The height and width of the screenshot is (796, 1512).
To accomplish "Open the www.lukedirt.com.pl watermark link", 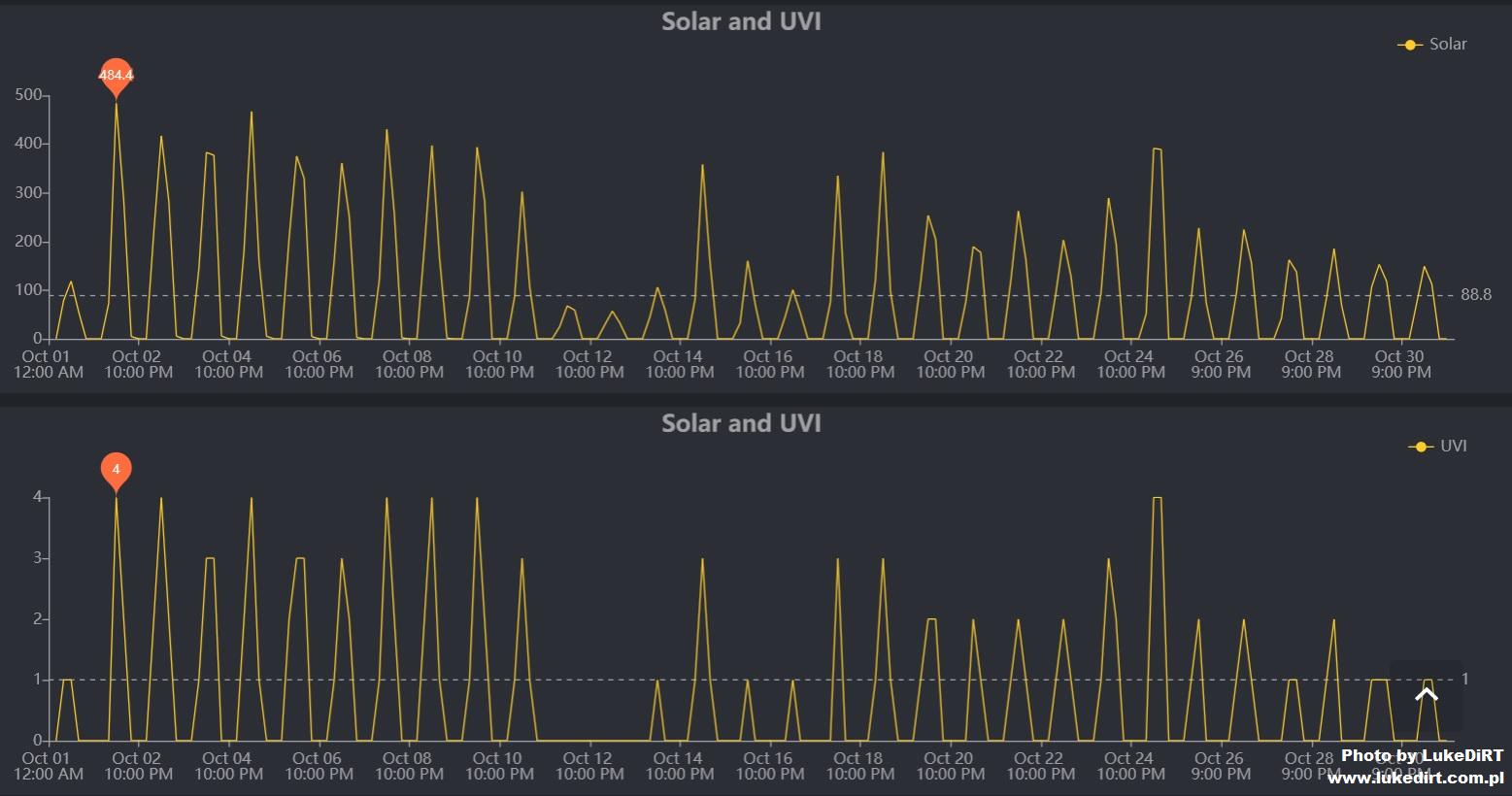I will (x=1415, y=778).
